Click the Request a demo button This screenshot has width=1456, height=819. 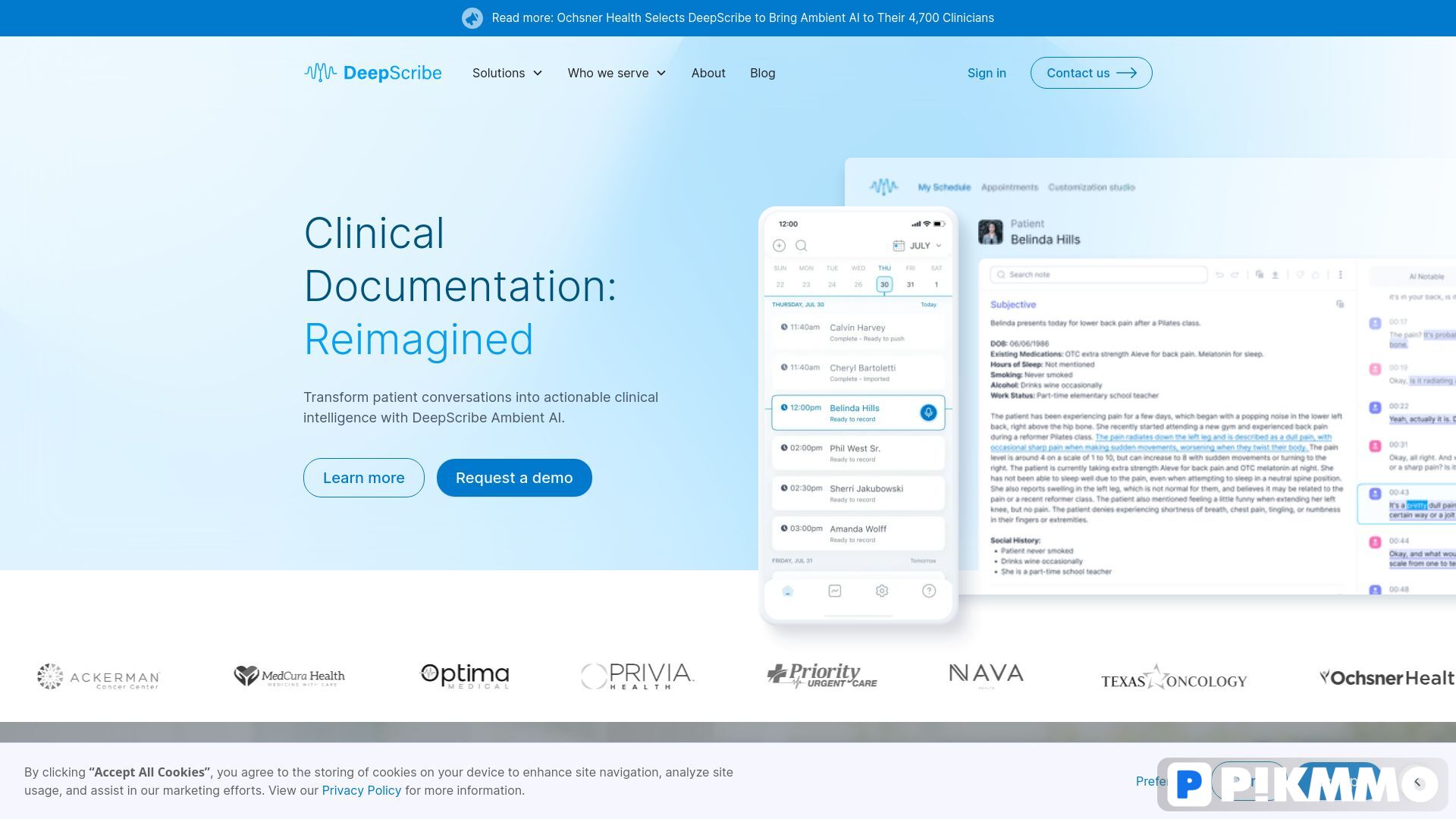(514, 478)
